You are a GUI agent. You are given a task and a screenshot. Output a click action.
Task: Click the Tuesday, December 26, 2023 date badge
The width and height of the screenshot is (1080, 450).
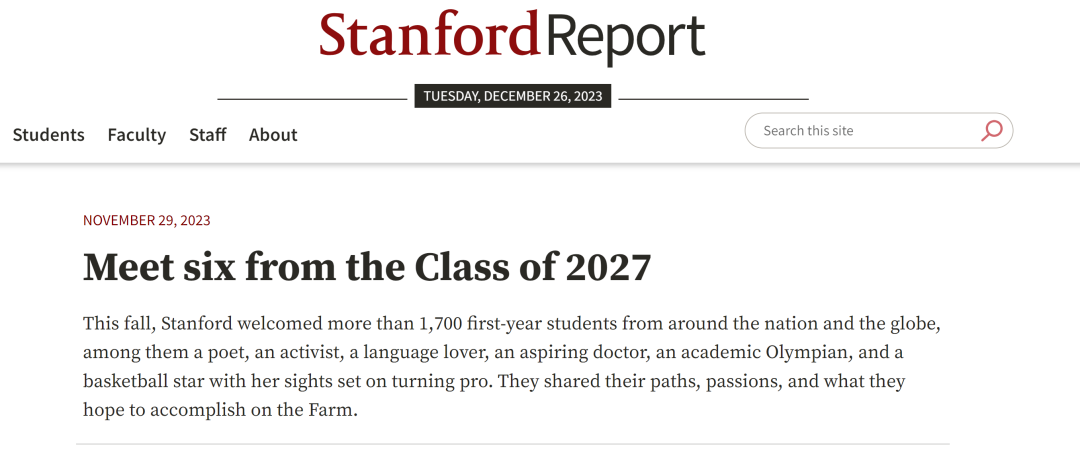click(x=512, y=96)
